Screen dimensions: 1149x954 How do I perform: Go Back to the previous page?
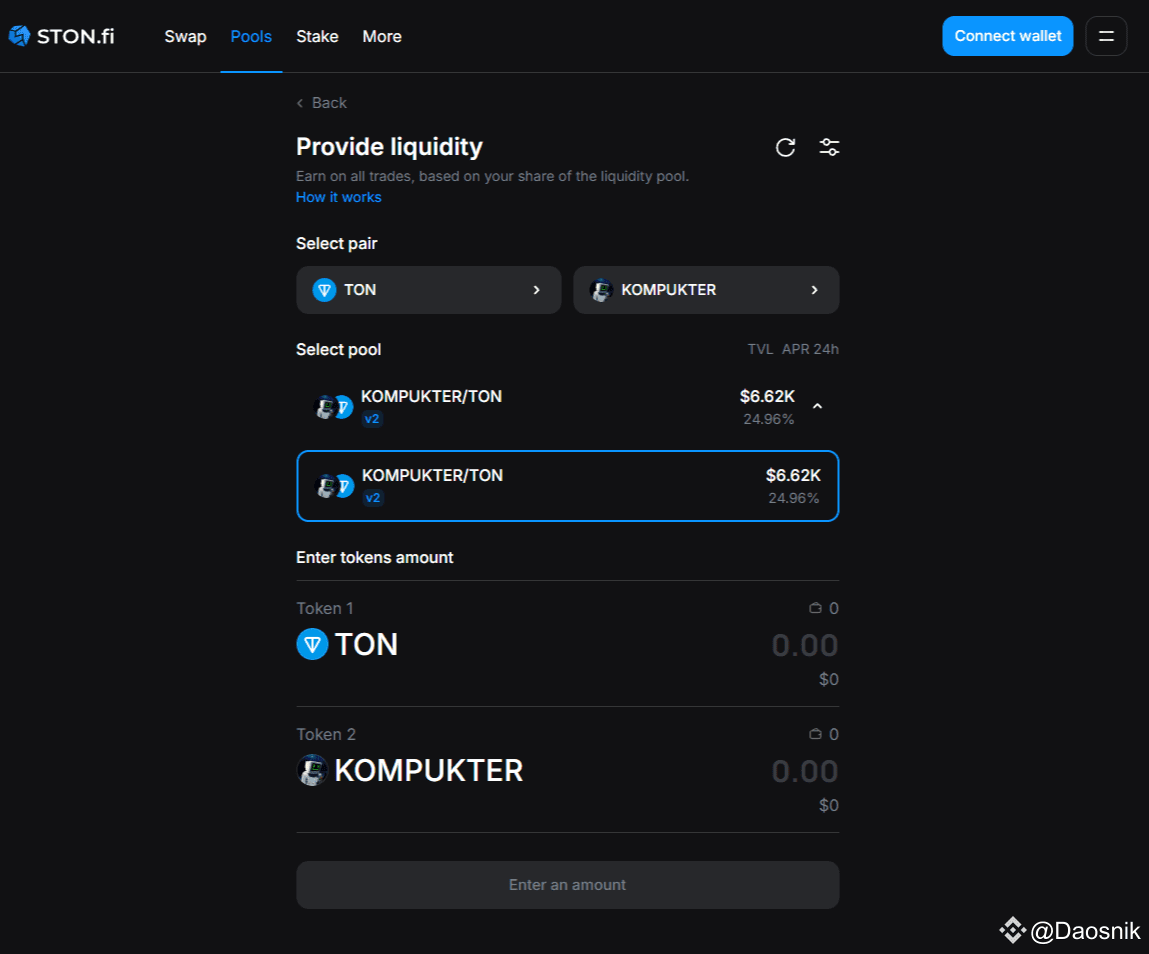click(322, 103)
